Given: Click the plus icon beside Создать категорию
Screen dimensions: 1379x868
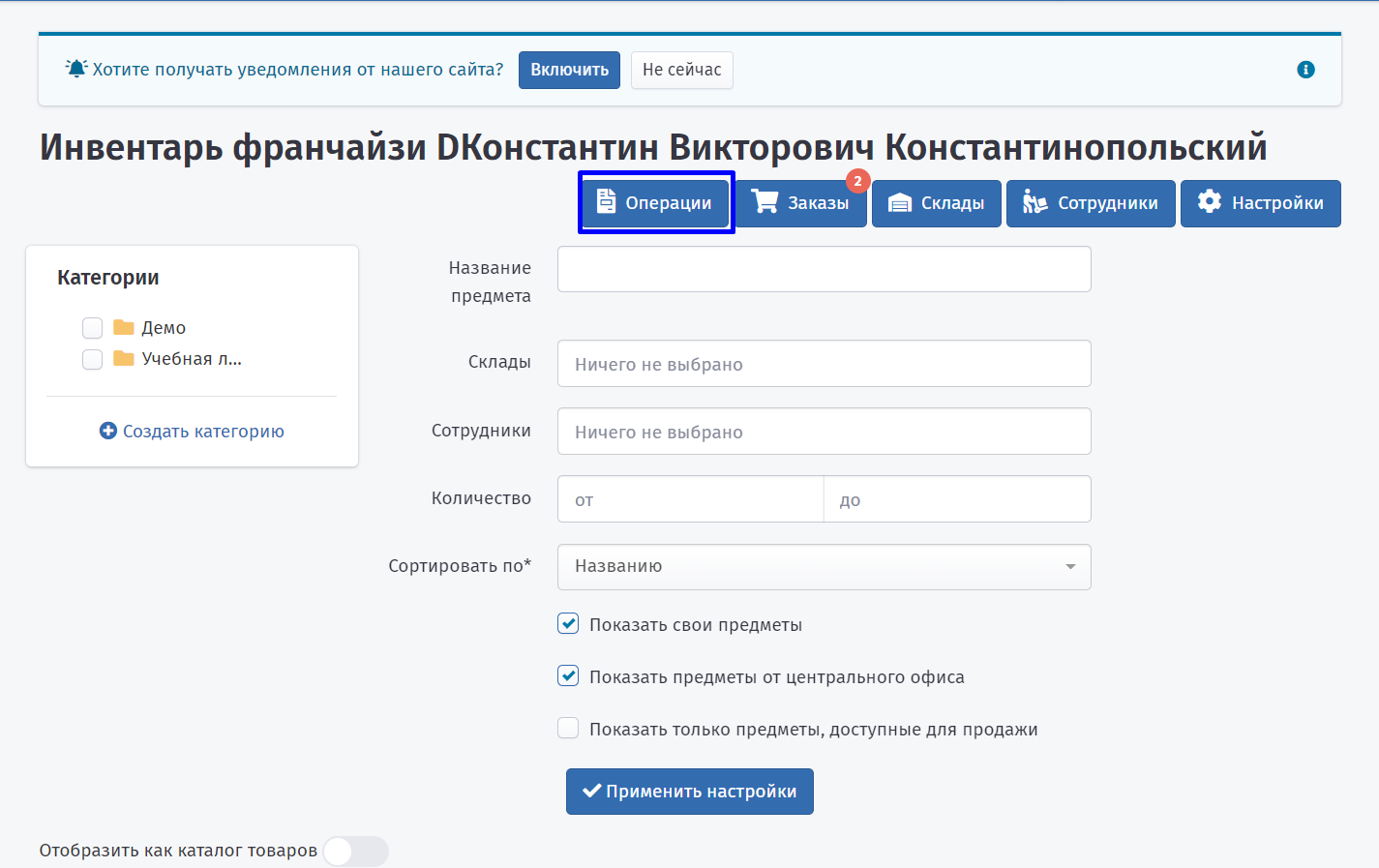Looking at the screenshot, I should [108, 431].
